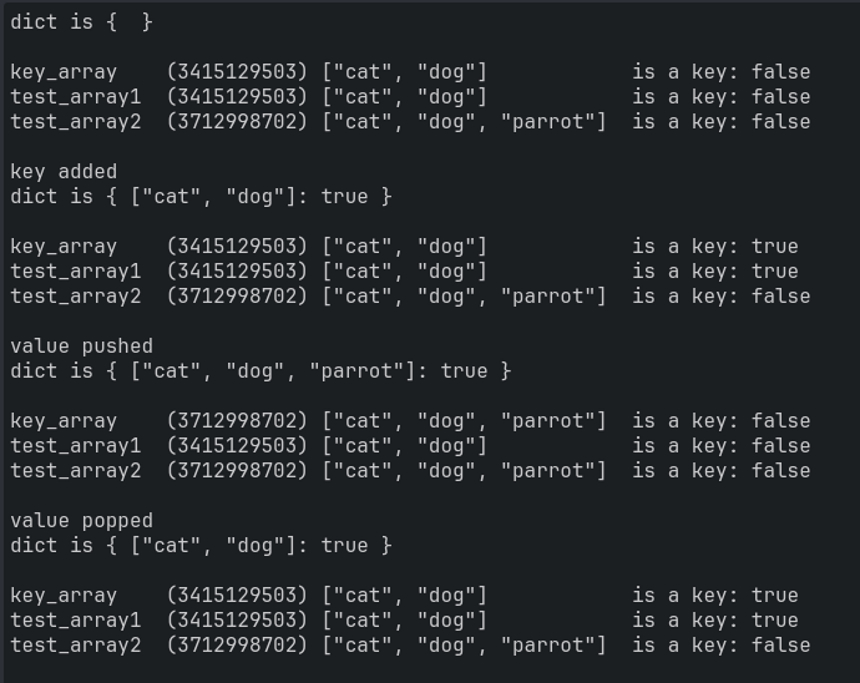Click test_array1 hash number in the final block
860x683 pixels.
(x=237, y=621)
